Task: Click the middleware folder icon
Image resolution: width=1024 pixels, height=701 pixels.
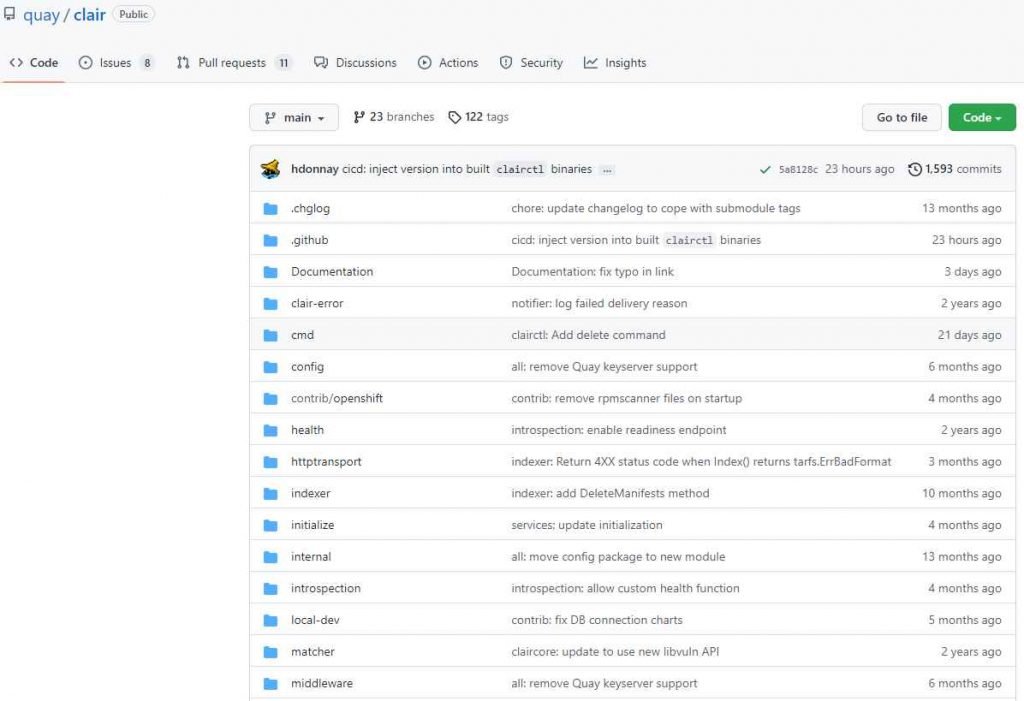Action: point(270,684)
